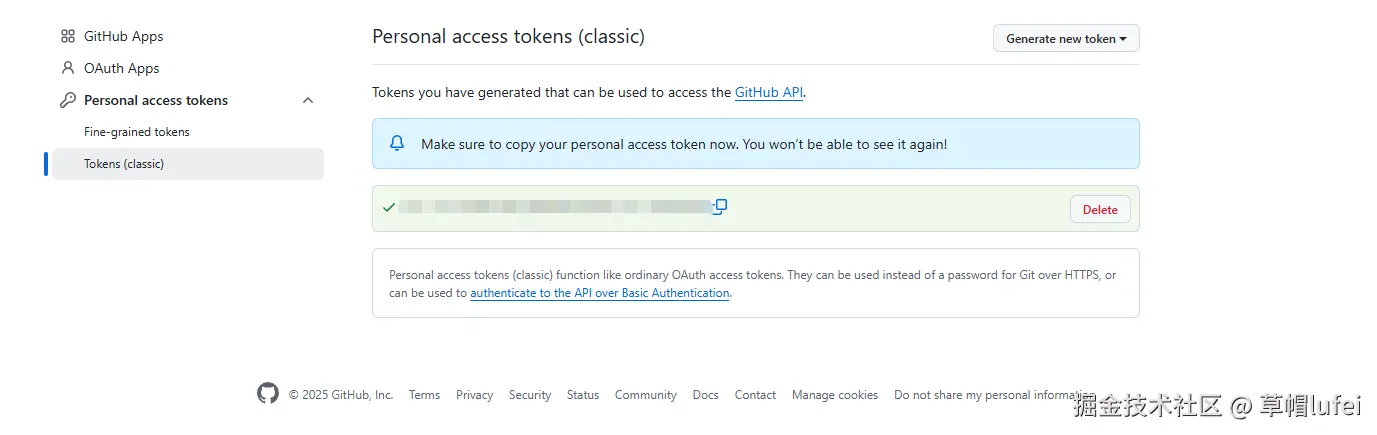Click the copy token icon
Screen dimensions: 1377x435
click(720, 206)
